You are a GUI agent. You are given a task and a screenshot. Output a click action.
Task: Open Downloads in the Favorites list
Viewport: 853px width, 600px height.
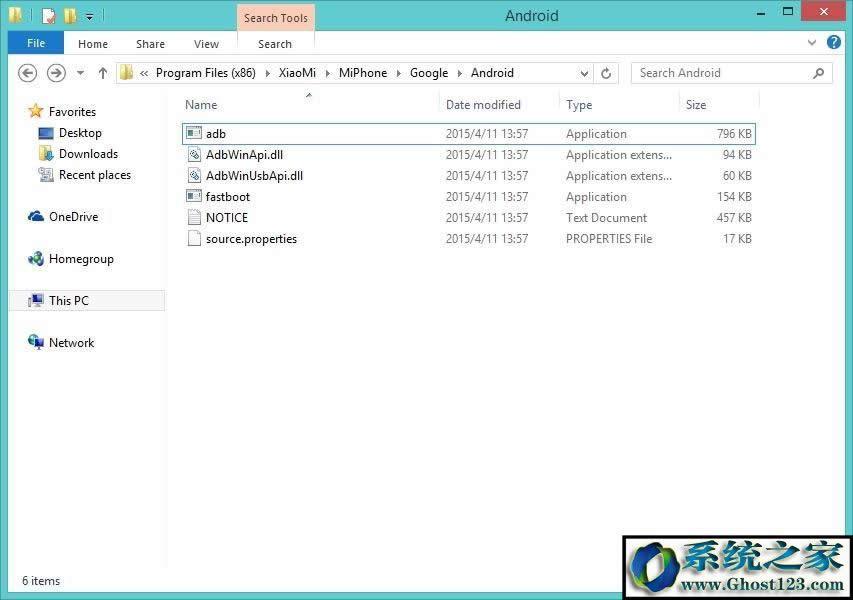88,154
